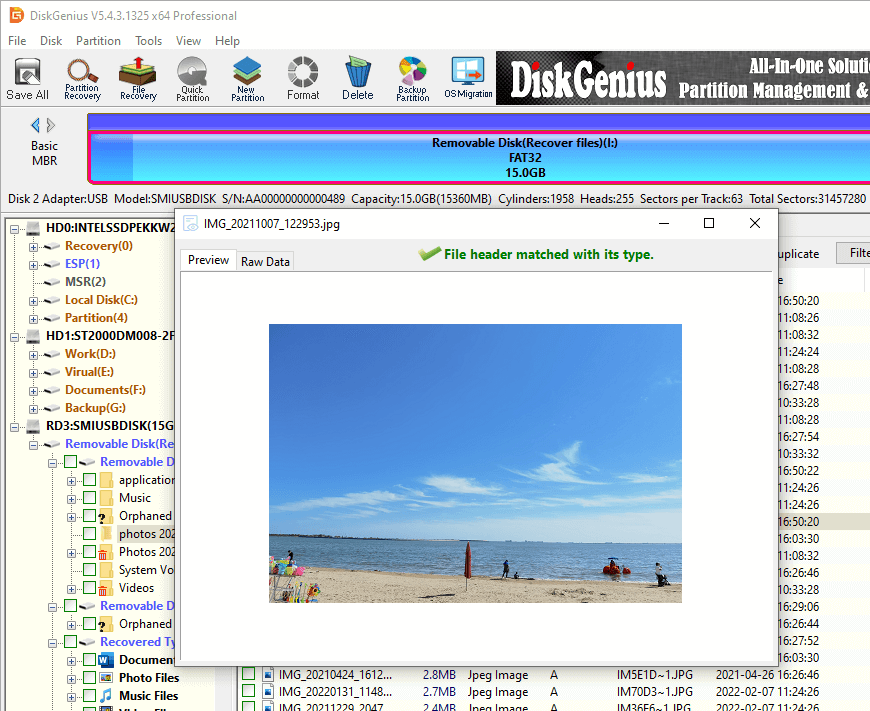870x711 pixels.
Task: Enable the Photo Files checkbox
Action: click(x=90, y=678)
